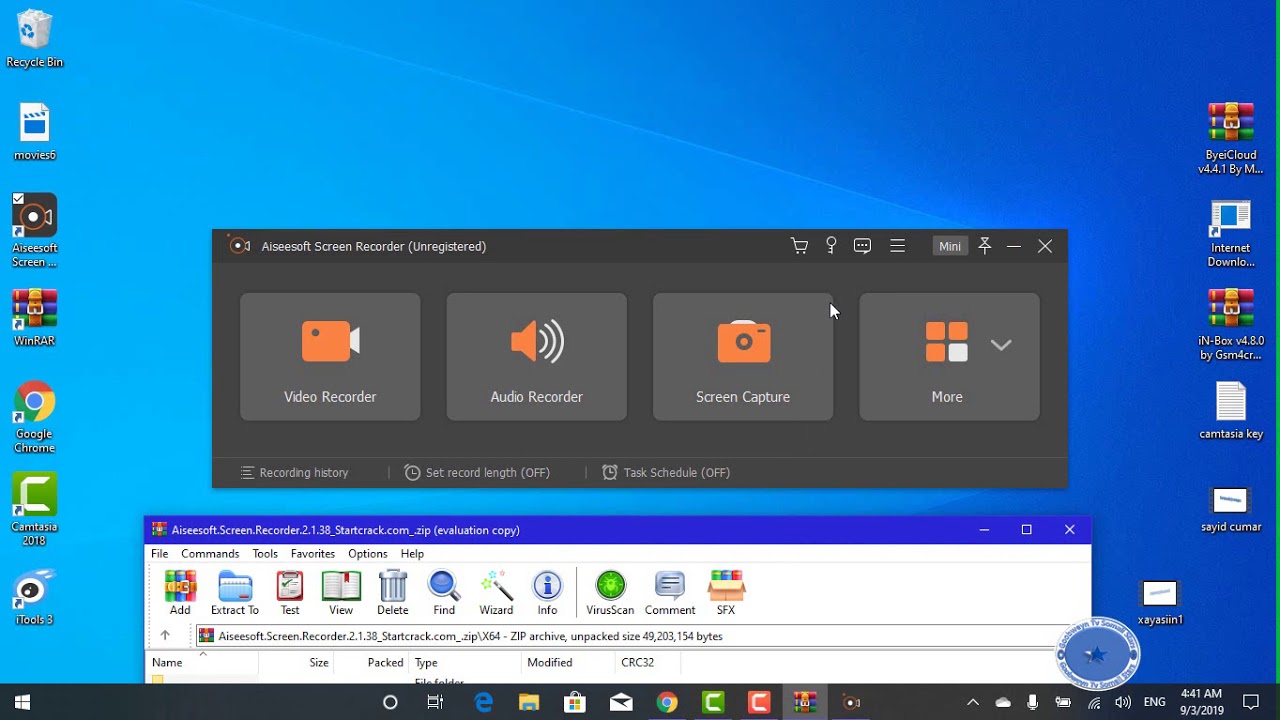The image size is (1280, 720).
Task: Click the WinRAR Wizard icon
Action: [496, 593]
